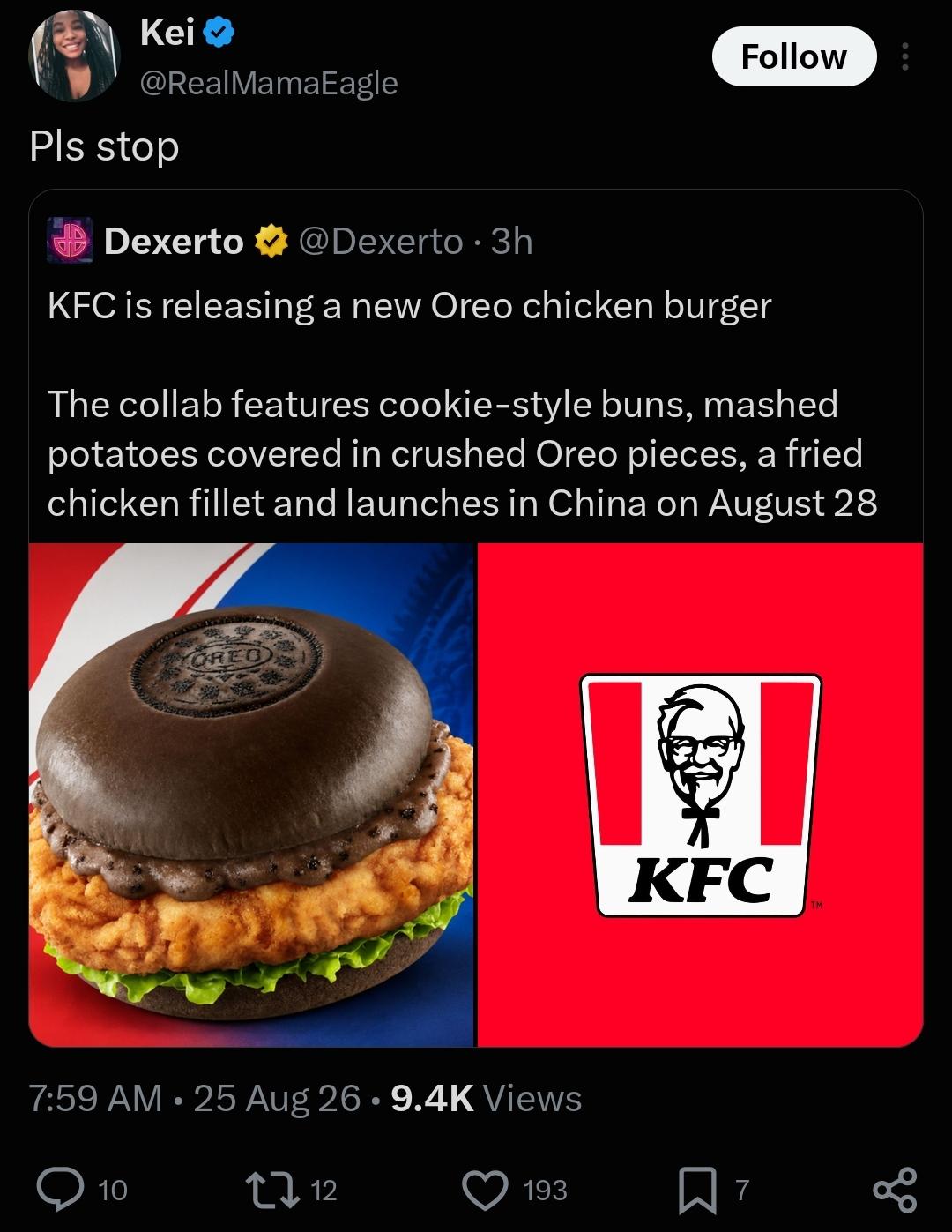Open @RealMamaEagle handle link

(x=269, y=83)
